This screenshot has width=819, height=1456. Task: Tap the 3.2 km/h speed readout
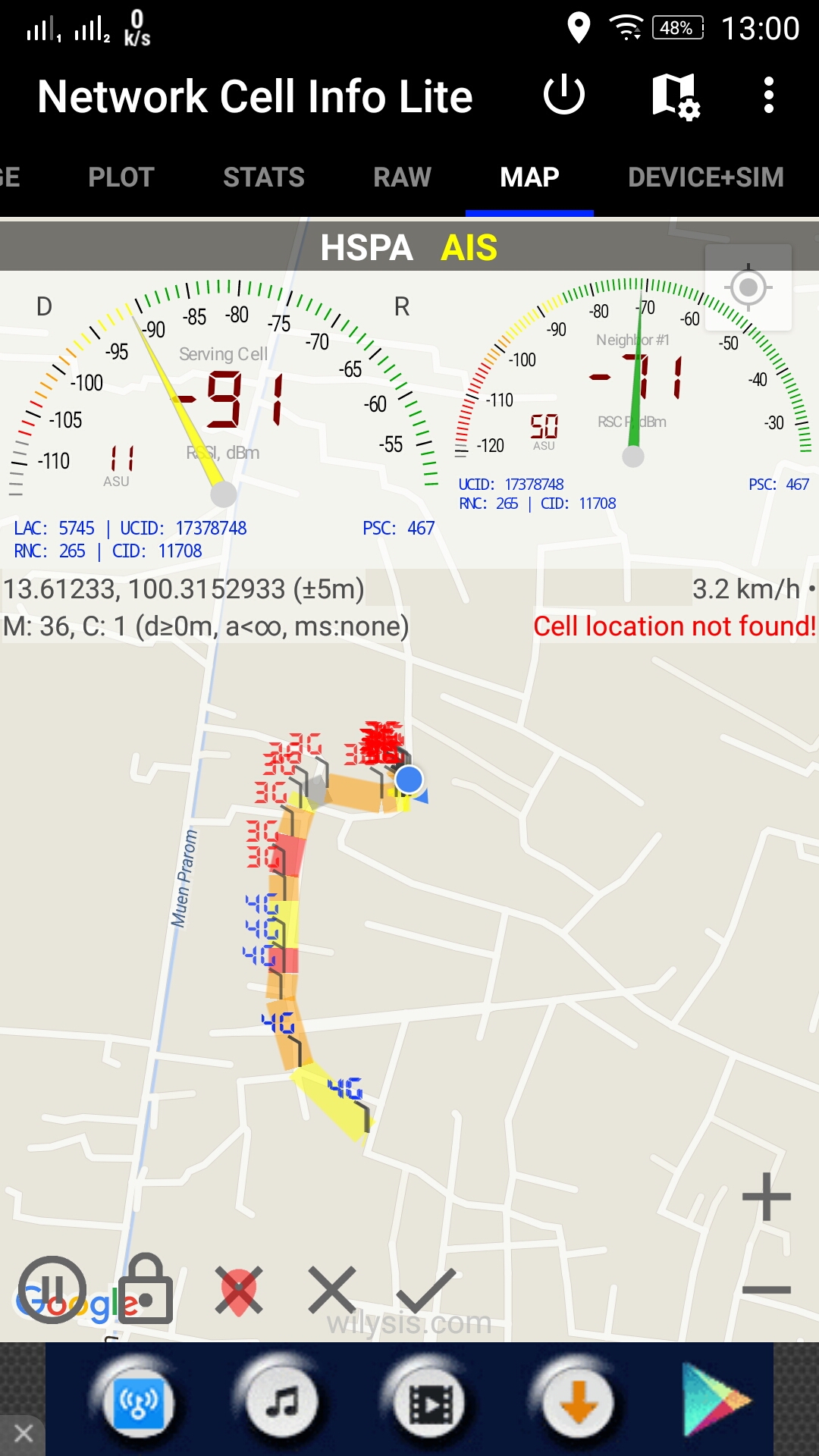746,588
